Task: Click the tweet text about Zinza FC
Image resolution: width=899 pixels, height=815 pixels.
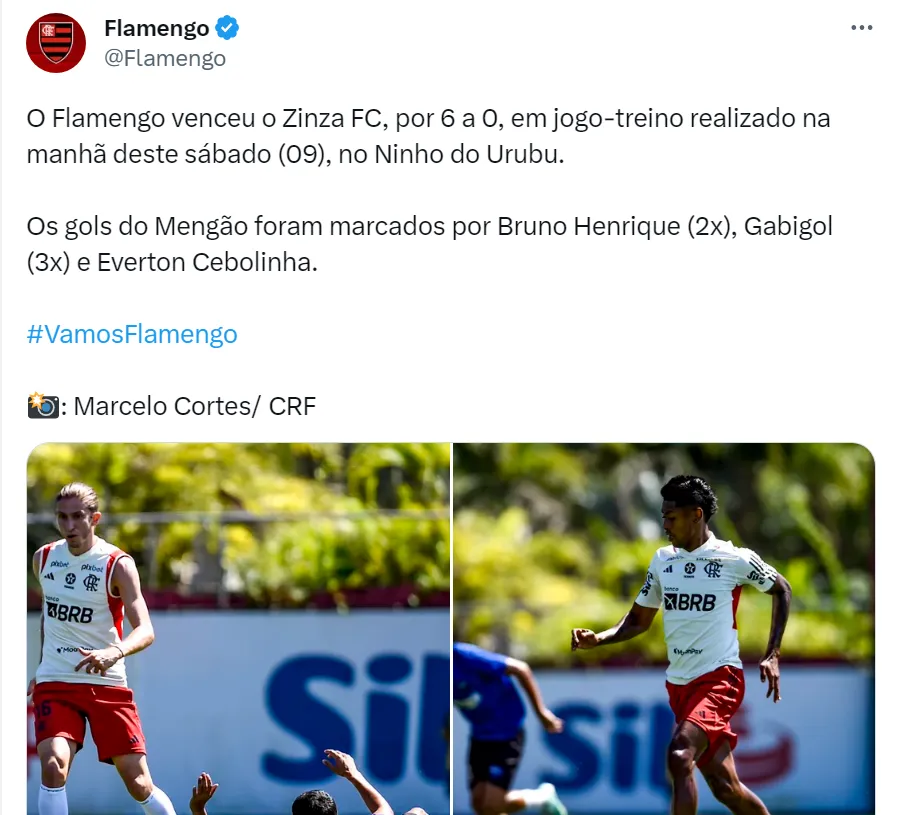Action: coord(428,136)
